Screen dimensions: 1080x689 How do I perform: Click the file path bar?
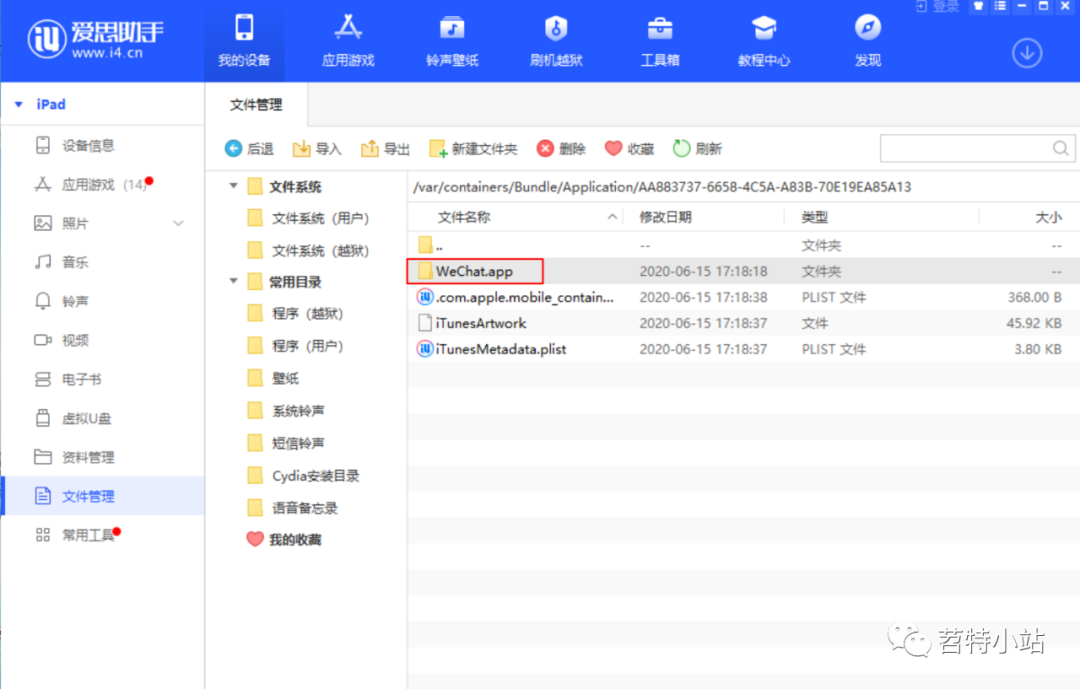(743, 187)
